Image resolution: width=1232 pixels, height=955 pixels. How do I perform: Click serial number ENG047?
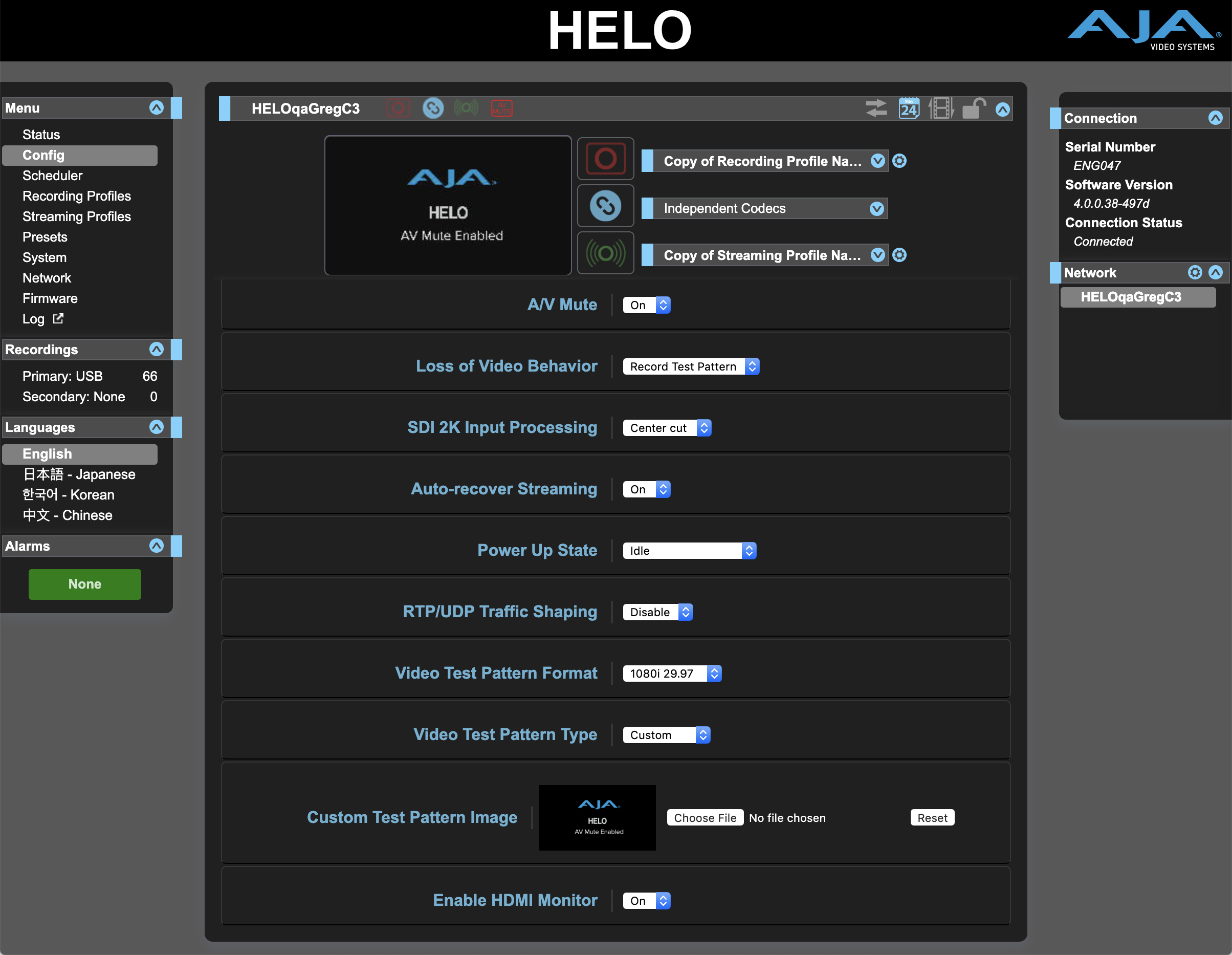[x=1096, y=165]
